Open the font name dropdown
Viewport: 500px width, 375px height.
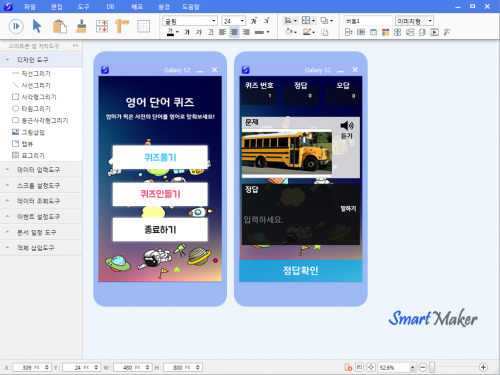click(x=190, y=21)
